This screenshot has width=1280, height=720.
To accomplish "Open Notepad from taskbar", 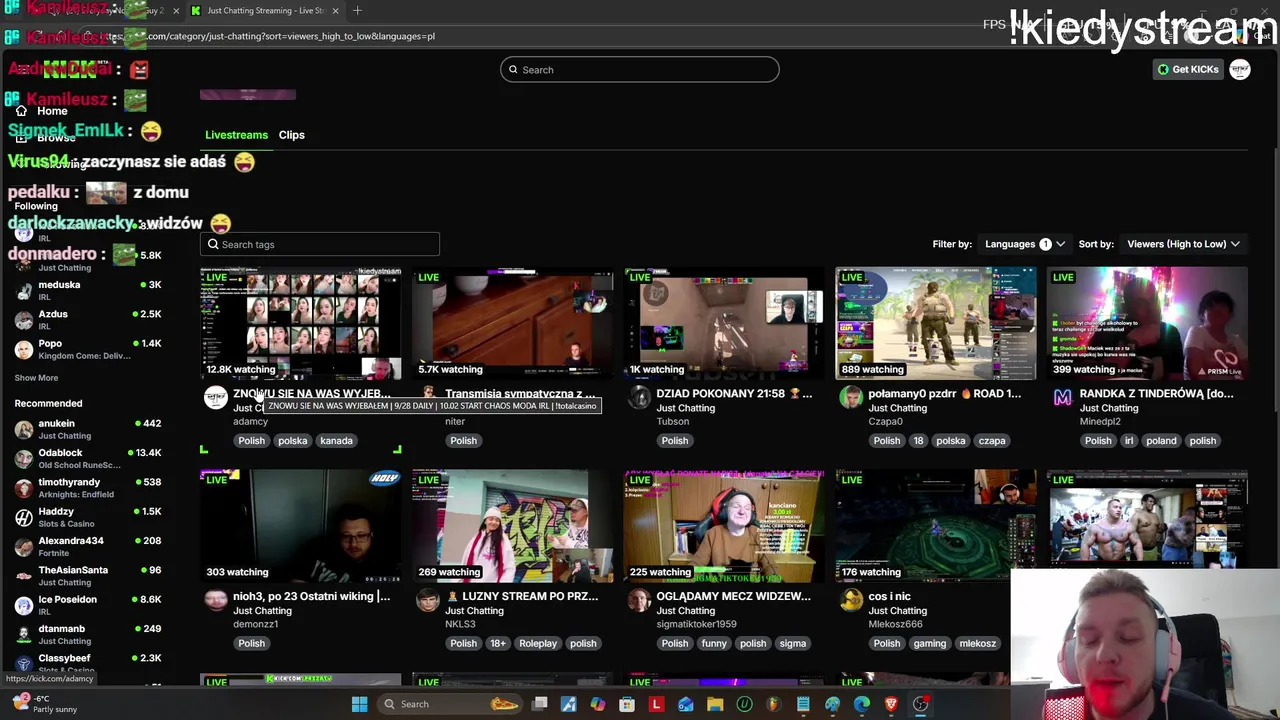I will point(803,704).
